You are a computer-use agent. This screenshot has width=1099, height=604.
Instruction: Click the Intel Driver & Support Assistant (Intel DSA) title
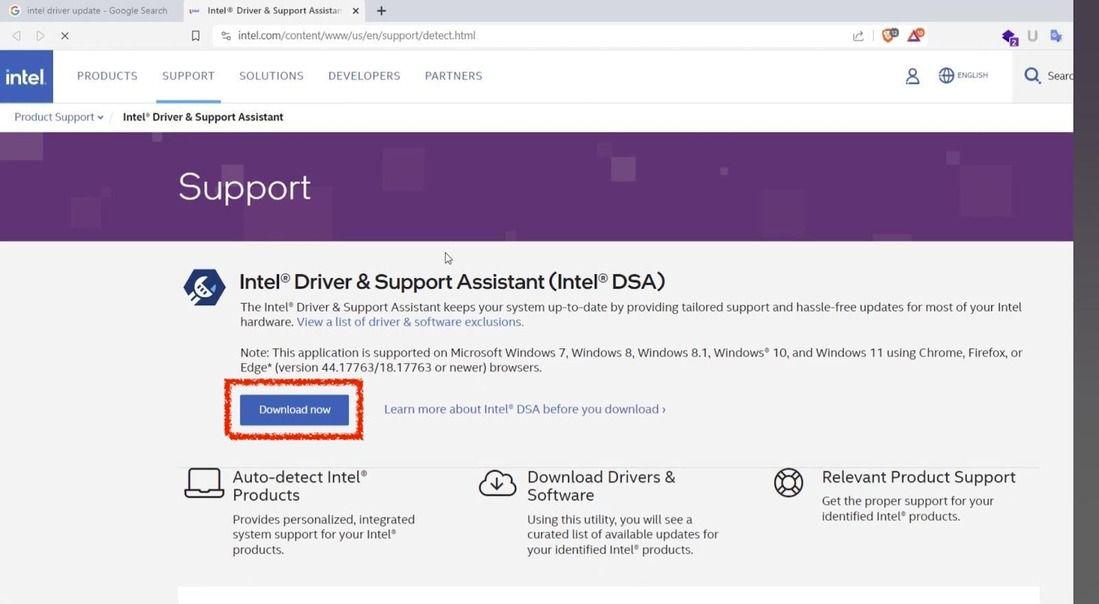click(452, 282)
